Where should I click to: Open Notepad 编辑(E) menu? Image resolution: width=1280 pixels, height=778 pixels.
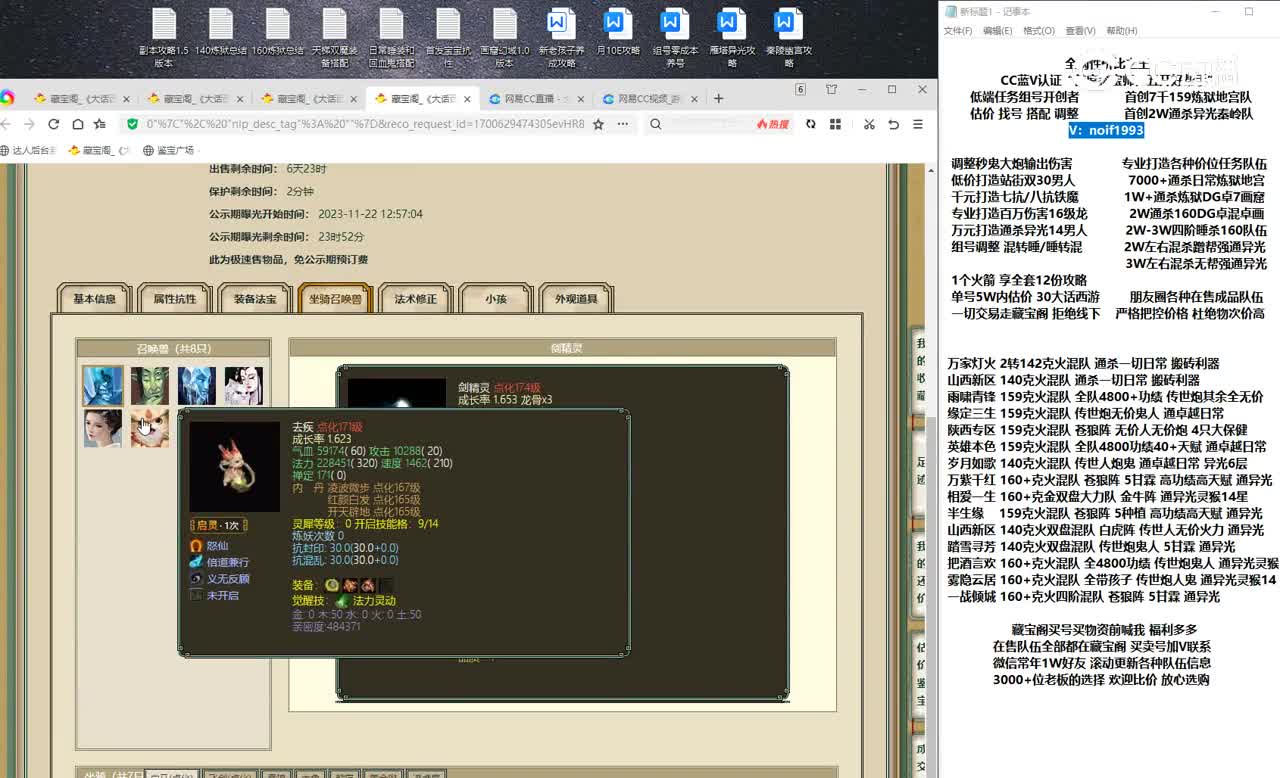(997, 31)
